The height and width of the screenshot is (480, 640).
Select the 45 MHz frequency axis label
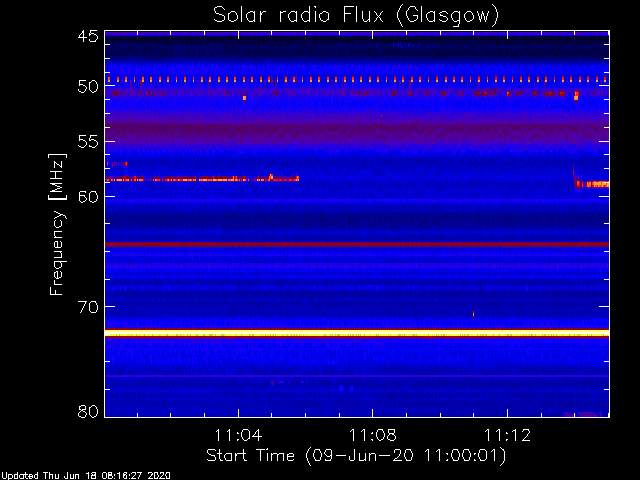[x=88, y=36]
